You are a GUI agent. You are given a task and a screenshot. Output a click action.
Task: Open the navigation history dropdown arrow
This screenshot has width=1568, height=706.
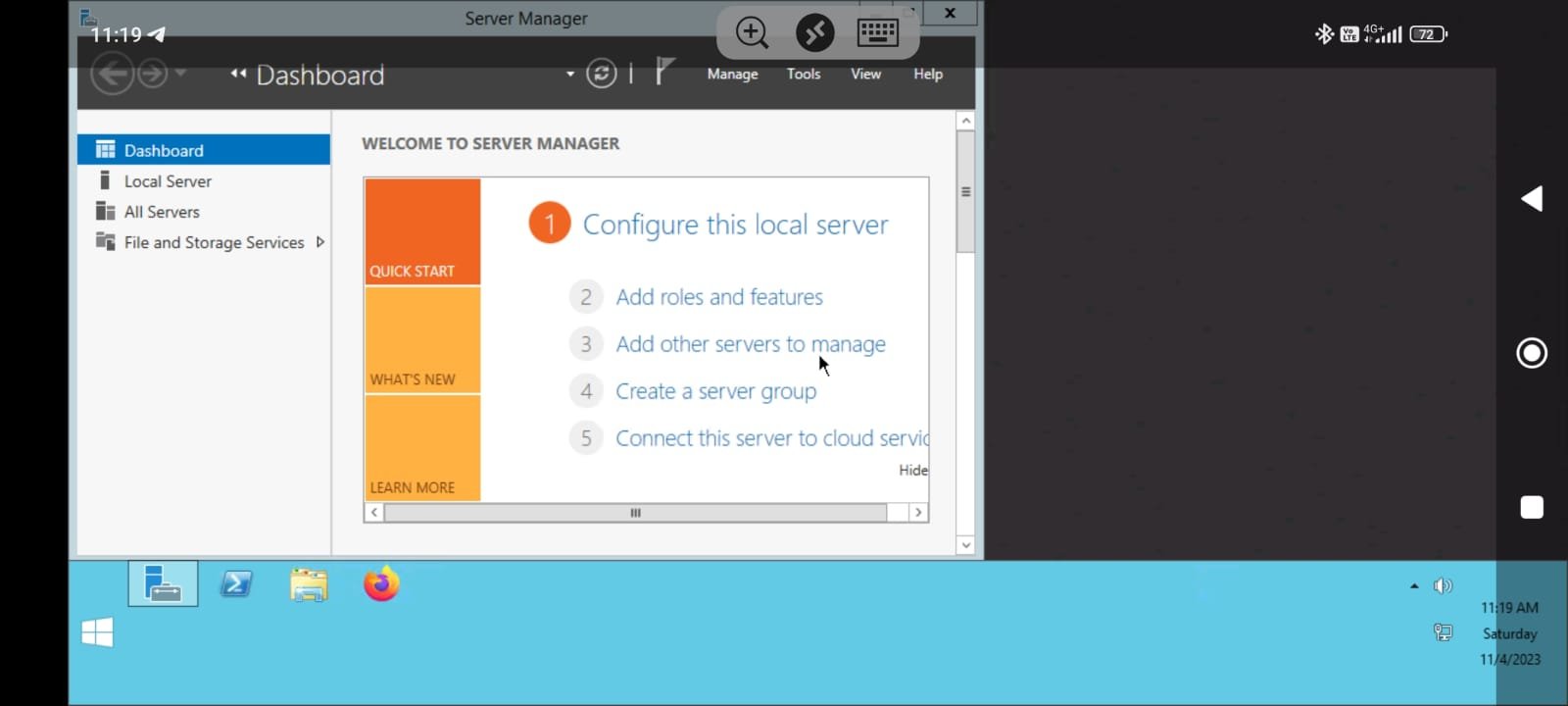tap(180, 73)
